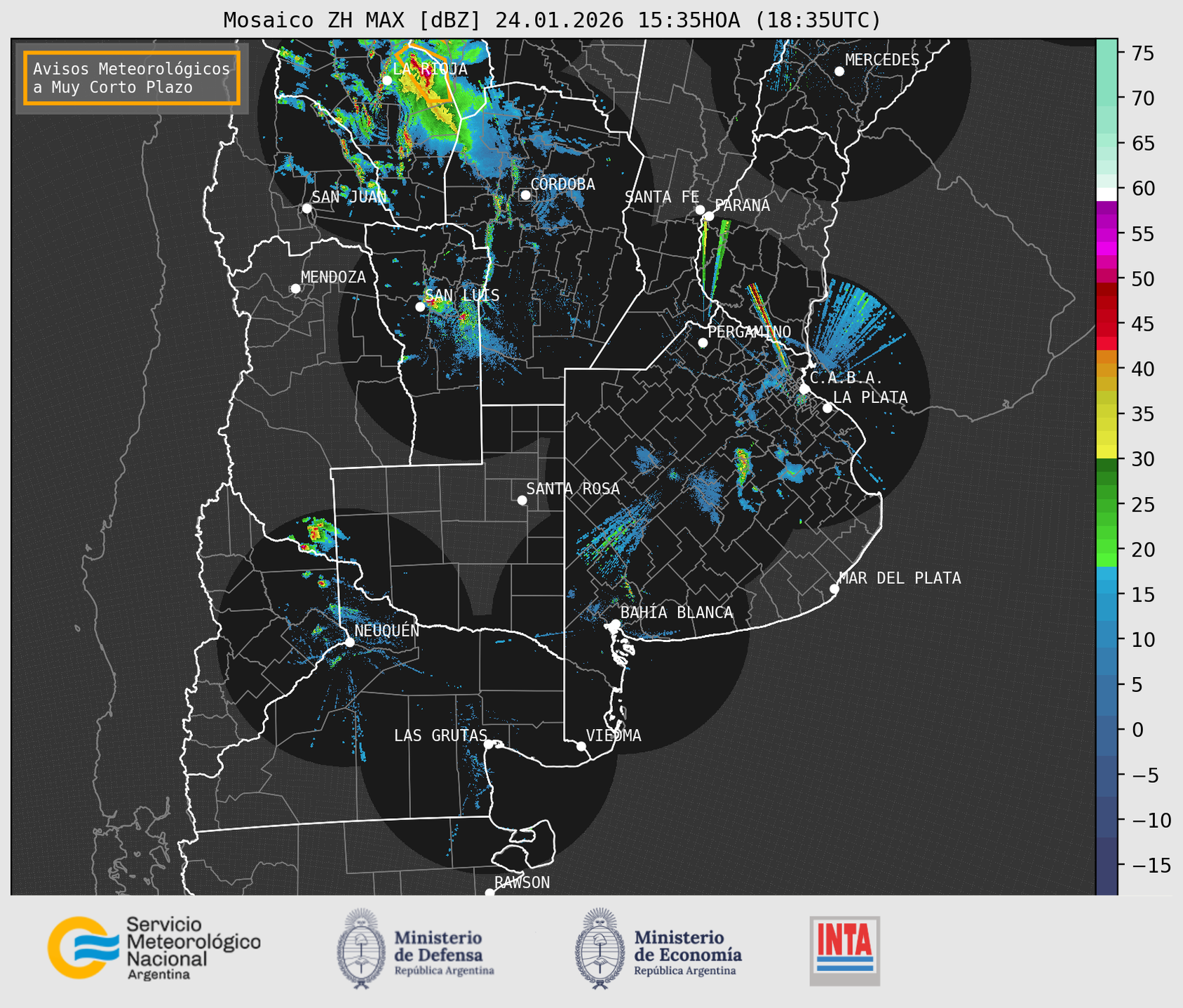Screen dimensions: 1183x1008
Task: Click the SAN JUAN city marker dot
Action: (306, 208)
